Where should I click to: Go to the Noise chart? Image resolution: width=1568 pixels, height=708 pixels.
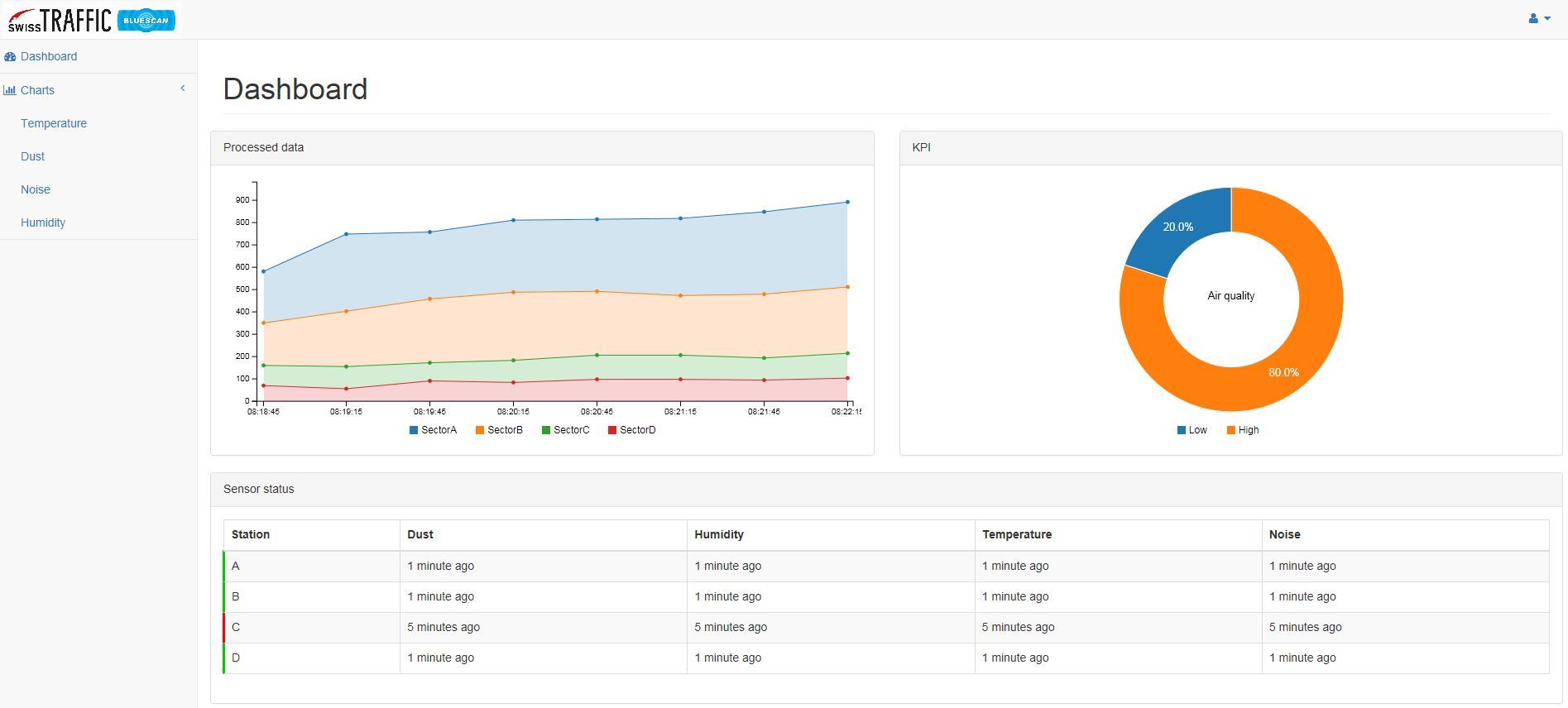(36, 189)
